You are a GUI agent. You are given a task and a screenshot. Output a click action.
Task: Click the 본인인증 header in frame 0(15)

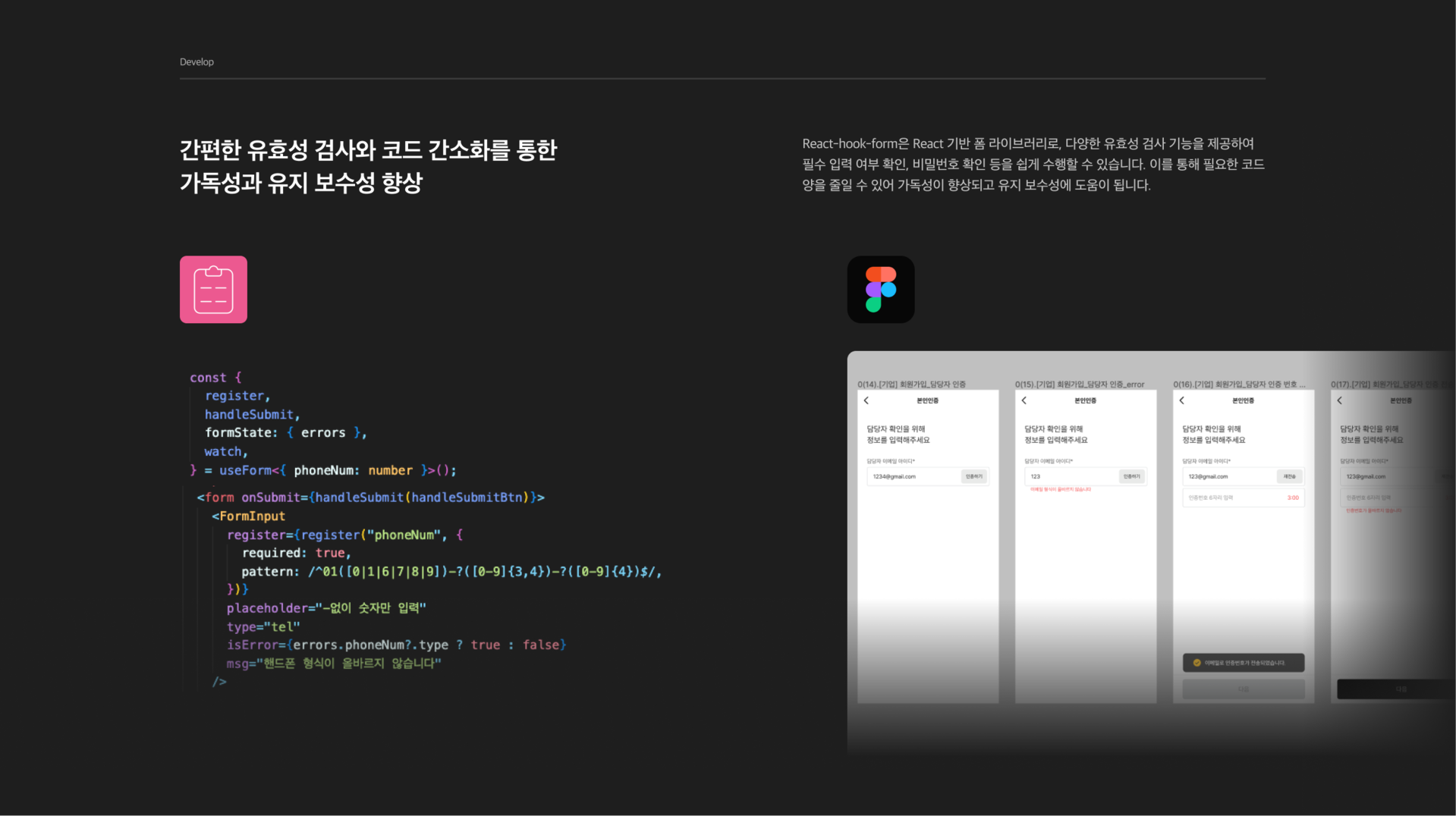(x=1085, y=400)
